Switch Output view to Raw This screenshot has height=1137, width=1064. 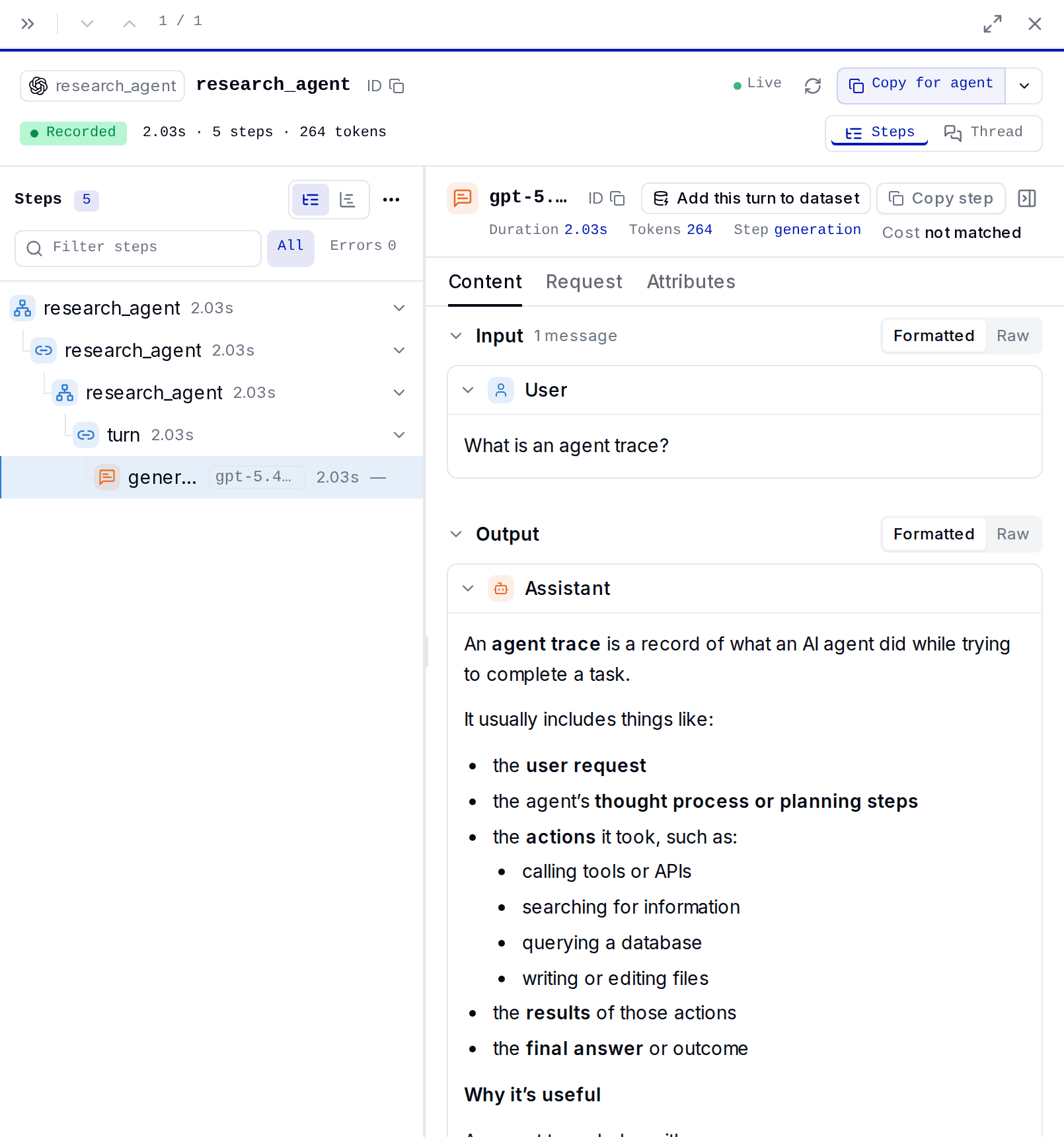[1012, 534]
